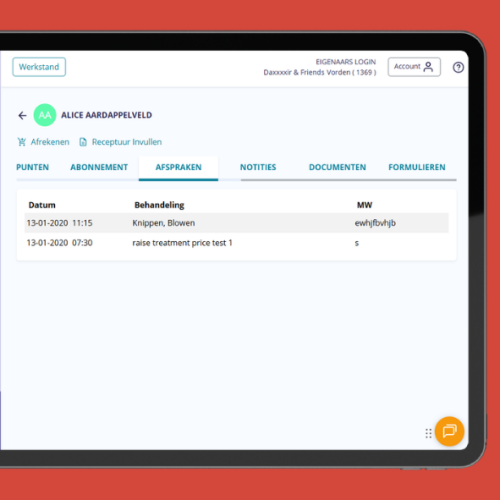Open the orange chat bubble icon
The image size is (500, 500).
point(449,431)
